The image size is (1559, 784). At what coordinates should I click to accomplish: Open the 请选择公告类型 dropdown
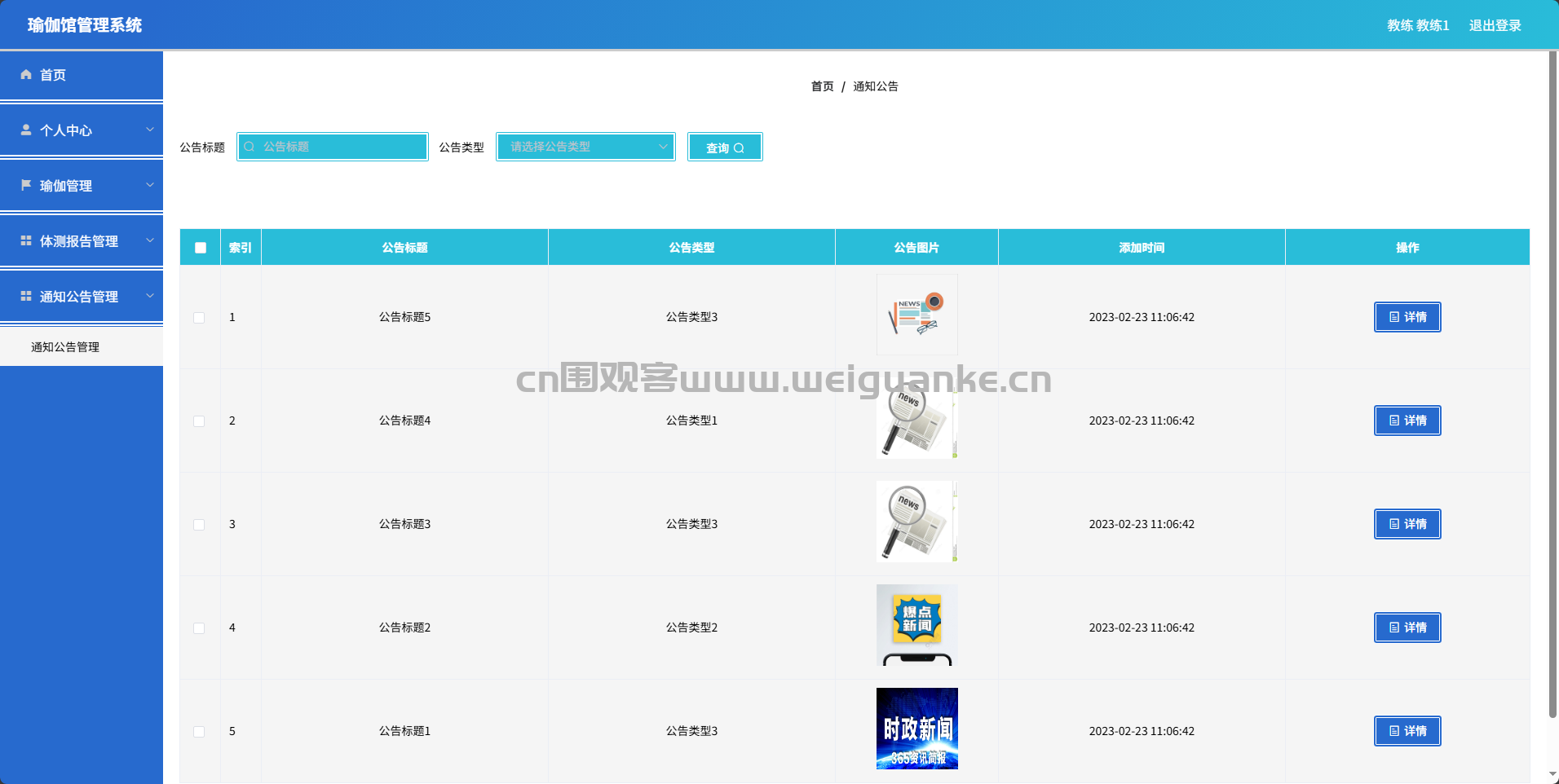click(585, 147)
